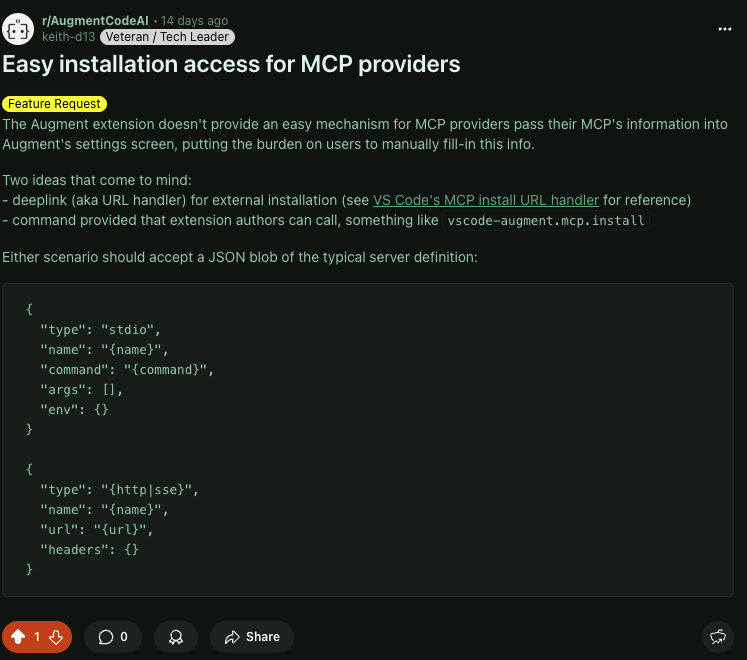Click the Either scenario should accept sentence
The width and height of the screenshot is (747, 660).
coord(240,257)
